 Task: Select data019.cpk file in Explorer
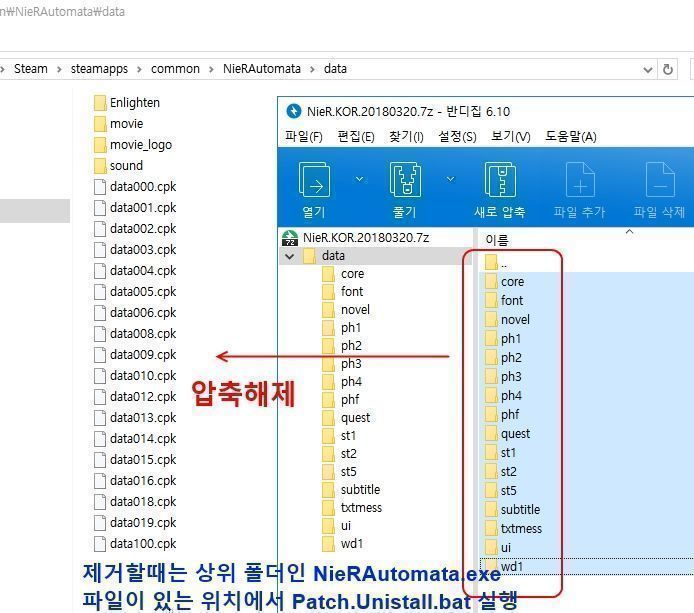(135, 522)
